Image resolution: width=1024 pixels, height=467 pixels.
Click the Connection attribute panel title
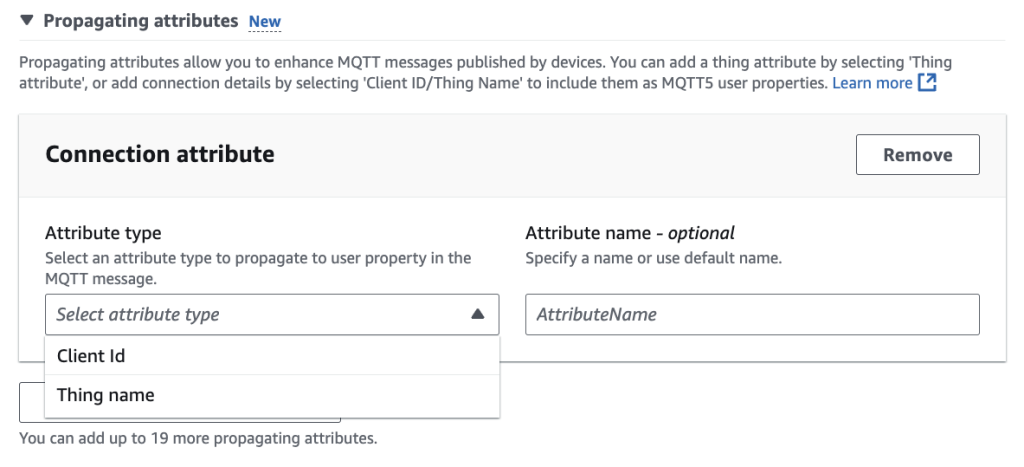pos(160,154)
